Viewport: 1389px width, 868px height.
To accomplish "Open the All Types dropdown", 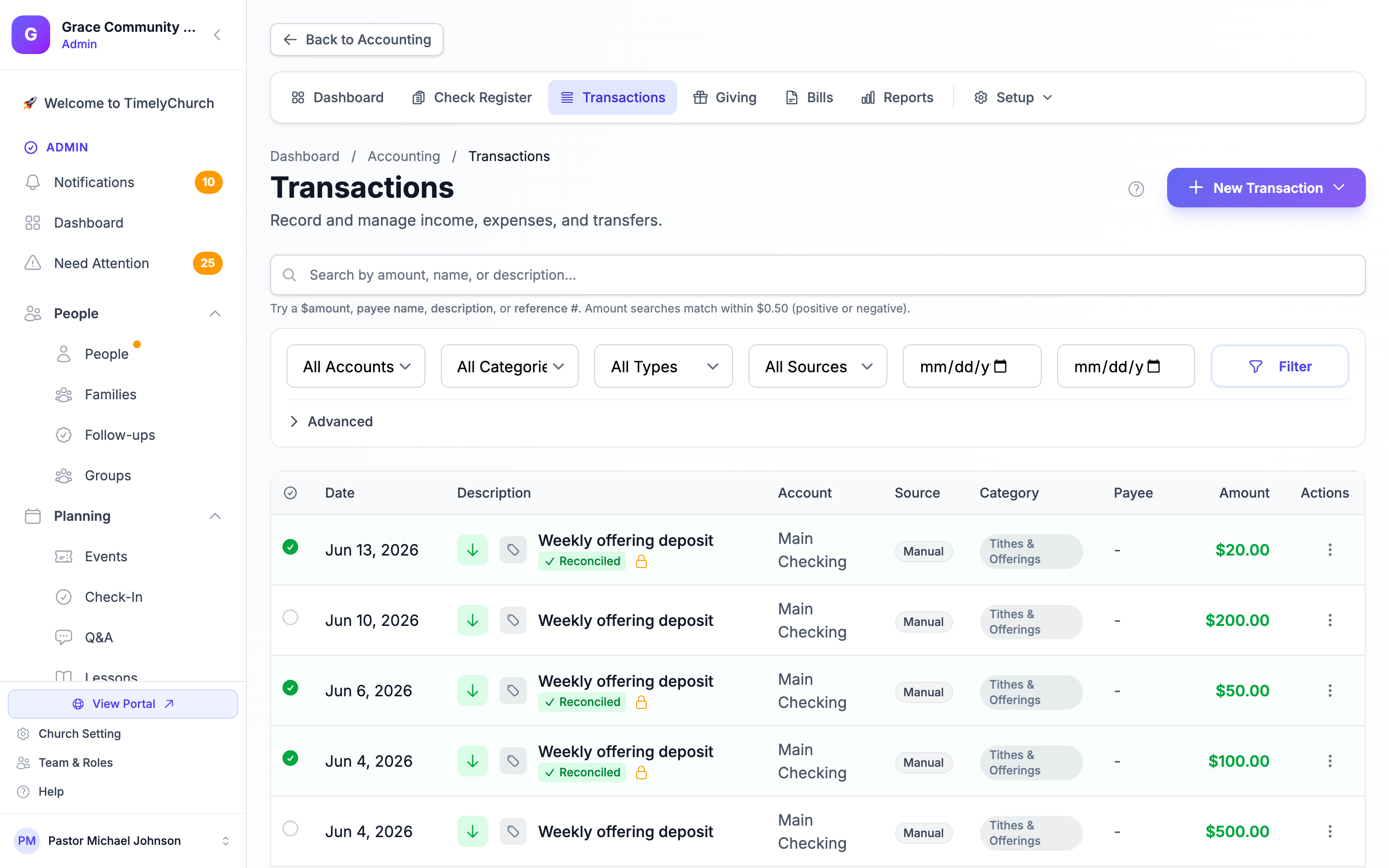I will pyautogui.click(x=664, y=366).
